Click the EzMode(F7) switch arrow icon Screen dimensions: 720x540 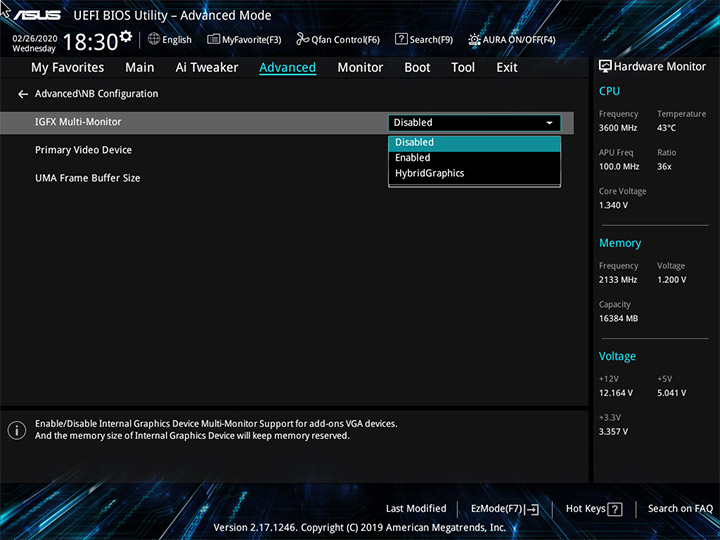pyautogui.click(x=532, y=509)
